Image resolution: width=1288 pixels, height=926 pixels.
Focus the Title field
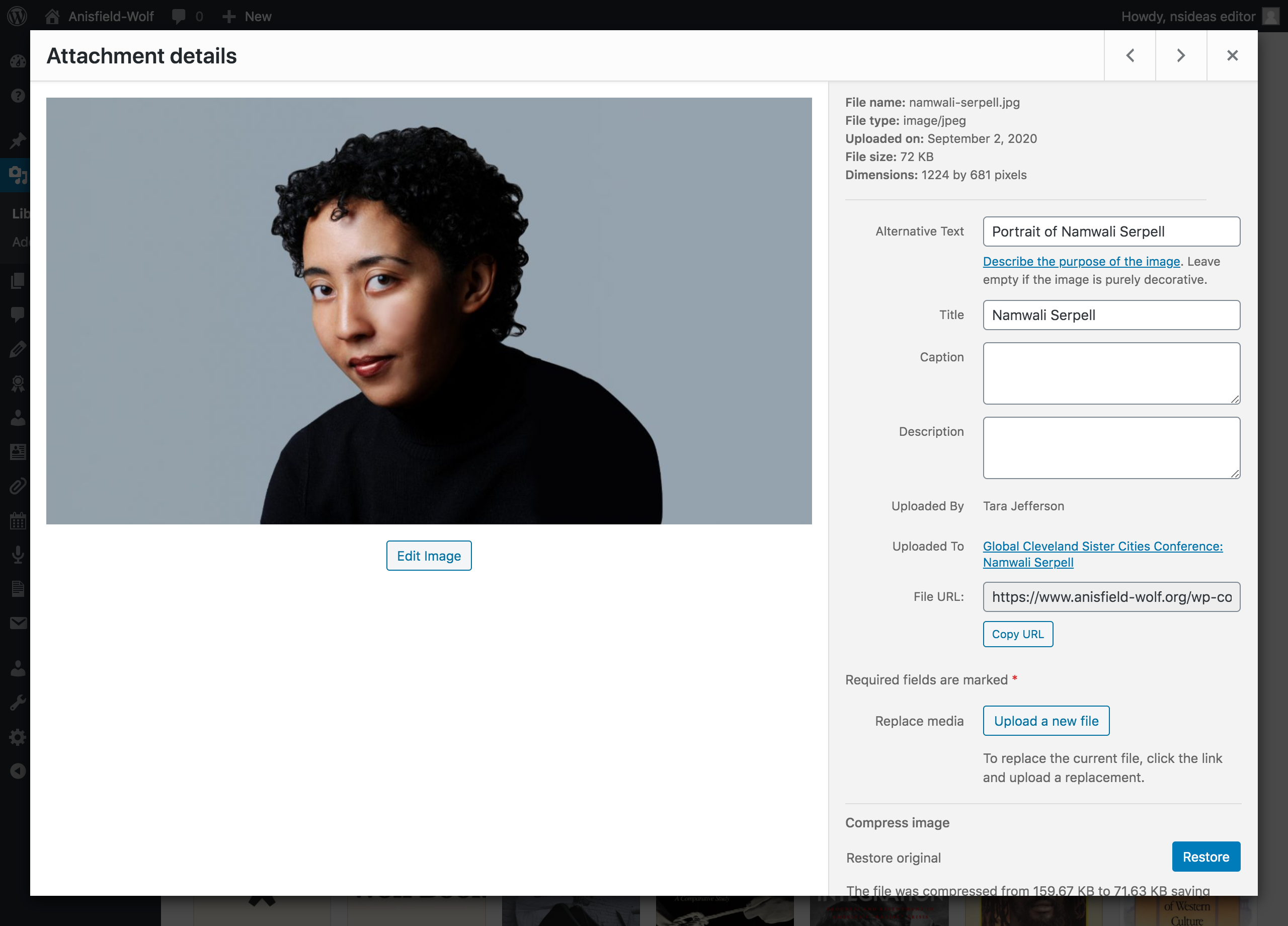click(x=1111, y=315)
